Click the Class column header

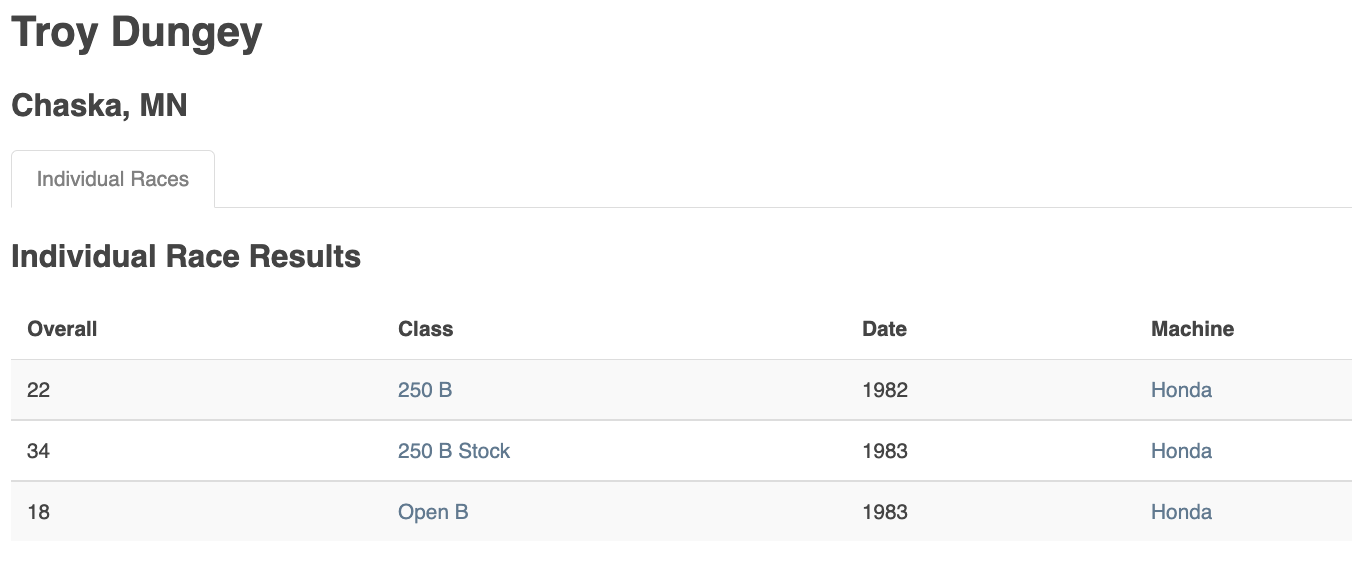[x=425, y=329]
